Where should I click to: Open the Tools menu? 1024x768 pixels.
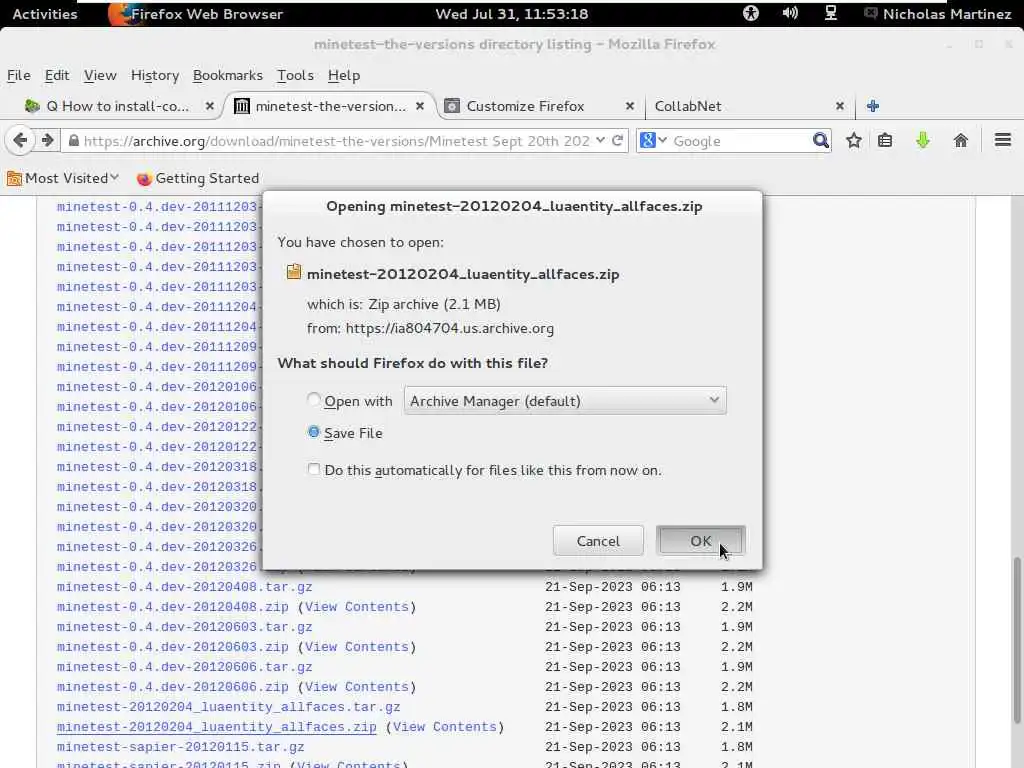pyautogui.click(x=295, y=75)
